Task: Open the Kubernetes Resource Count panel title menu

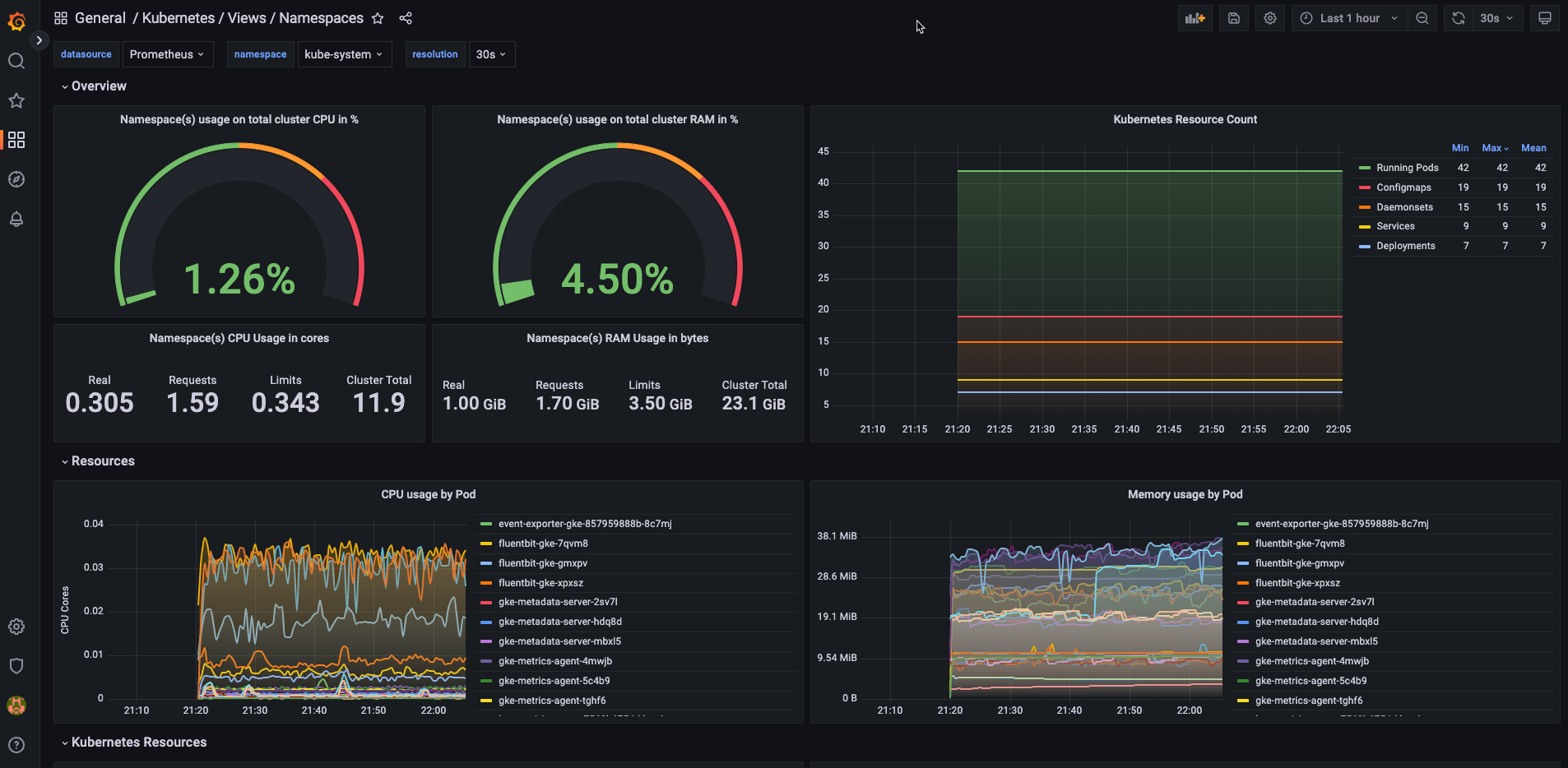Action: (x=1185, y=119)
